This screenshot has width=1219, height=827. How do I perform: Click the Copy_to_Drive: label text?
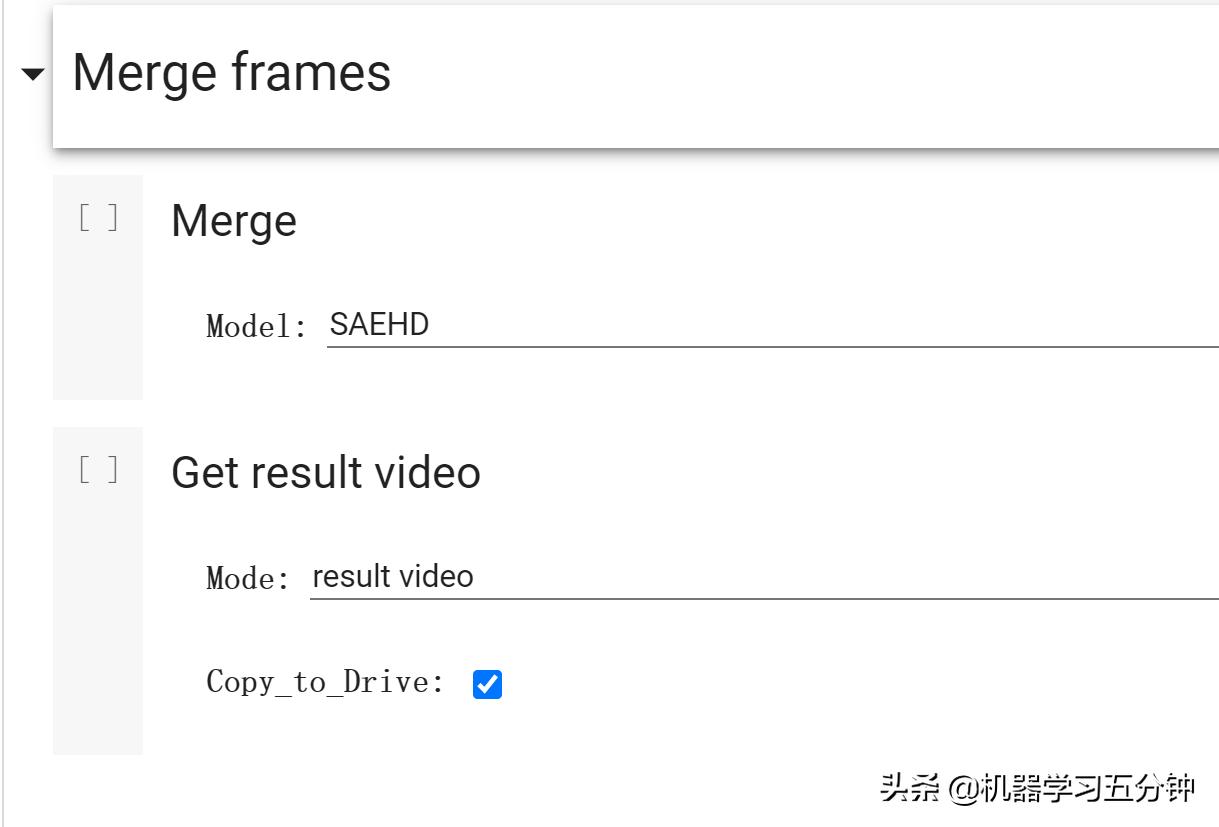coord(325,682)
